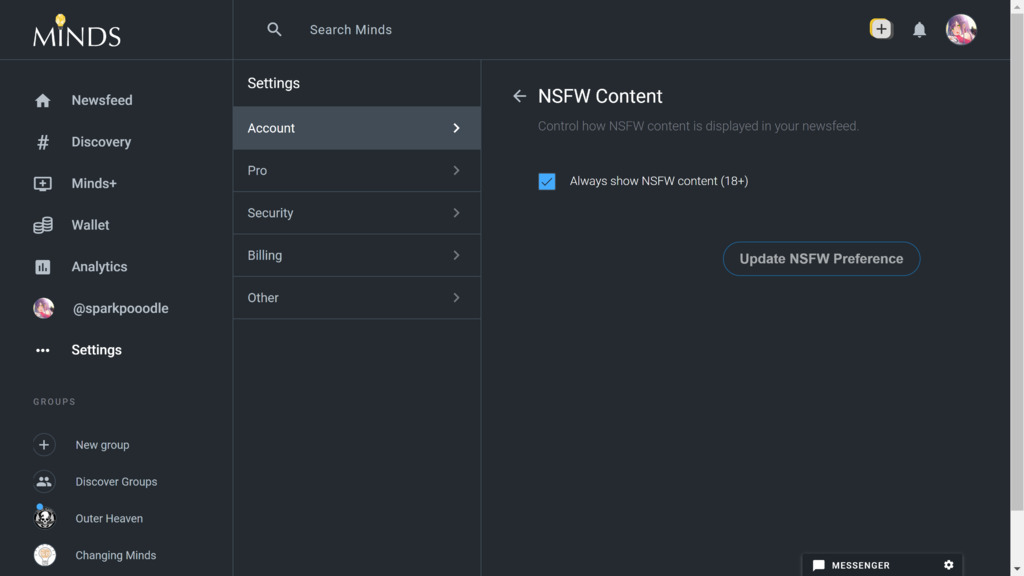Expand Other with its chevron
Screen dimensions: 1024x576
point(456,298)
